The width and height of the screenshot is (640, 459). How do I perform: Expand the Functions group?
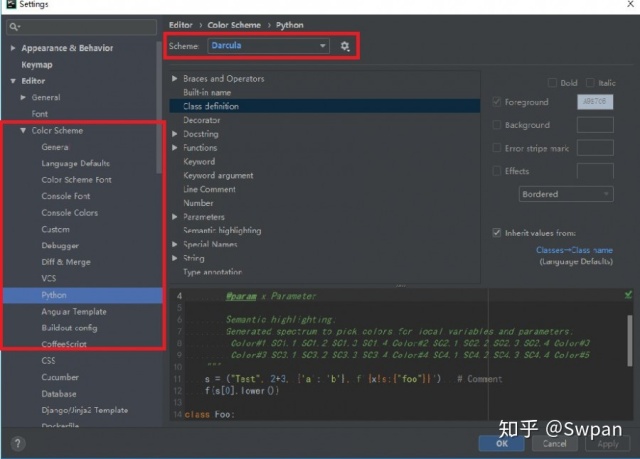pyautogui.click(x=175, y=148)
